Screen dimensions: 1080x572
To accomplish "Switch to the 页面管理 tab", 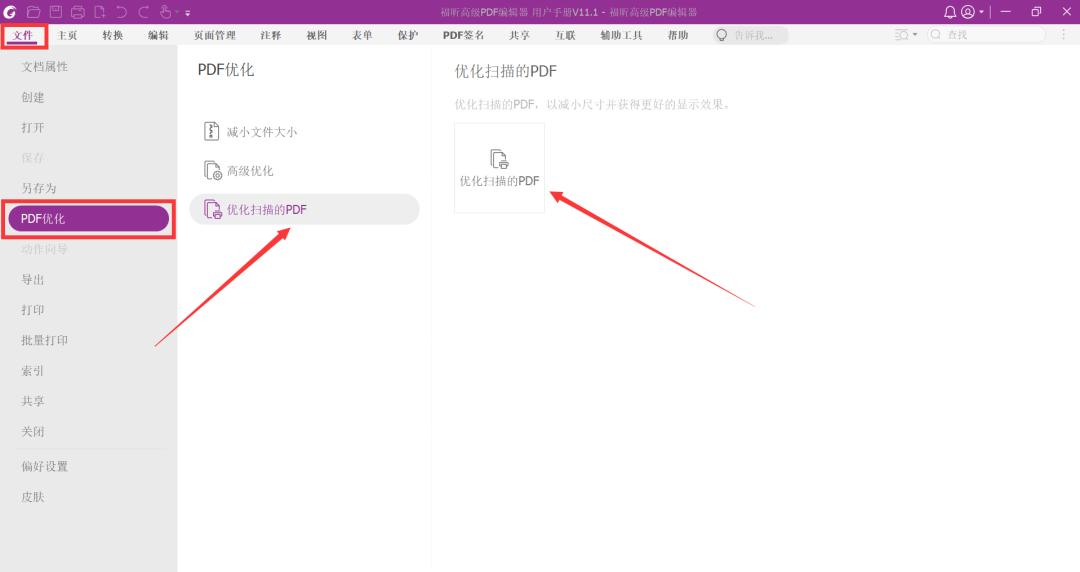I will (x=215, y=35).
